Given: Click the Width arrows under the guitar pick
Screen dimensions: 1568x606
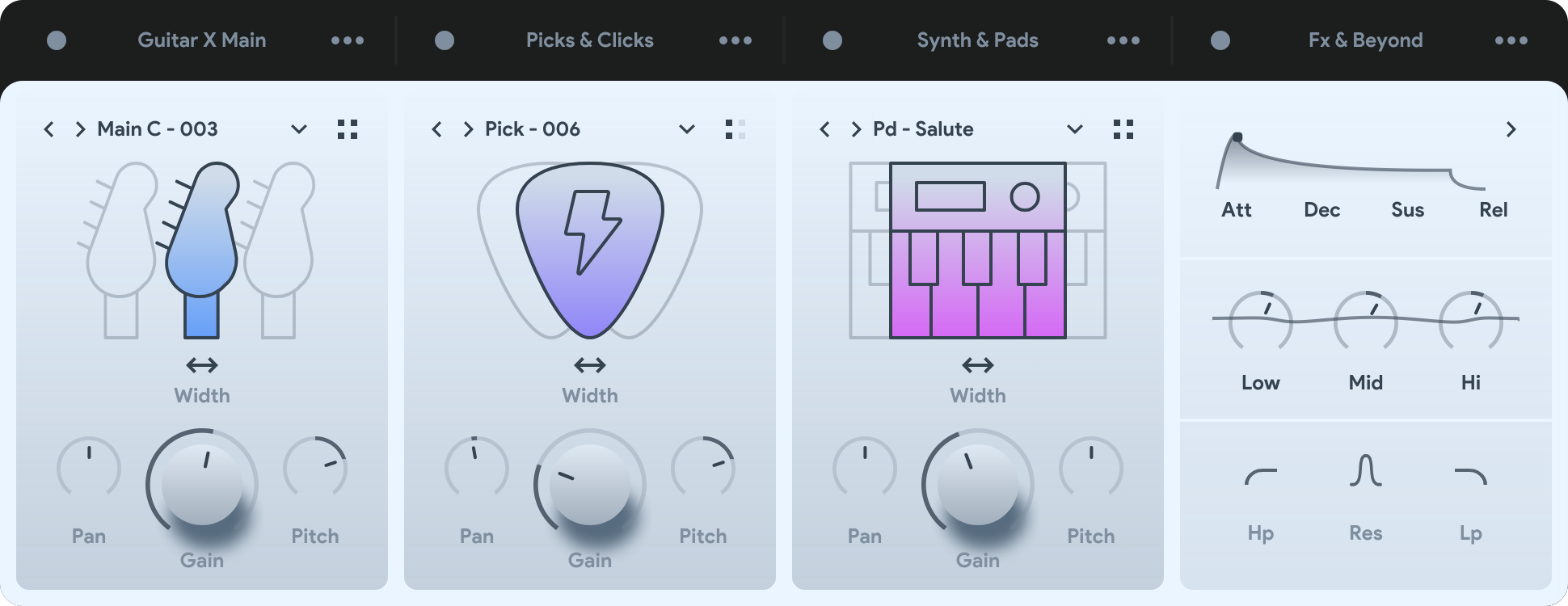Looking at the screenshot, I should 590,365.
